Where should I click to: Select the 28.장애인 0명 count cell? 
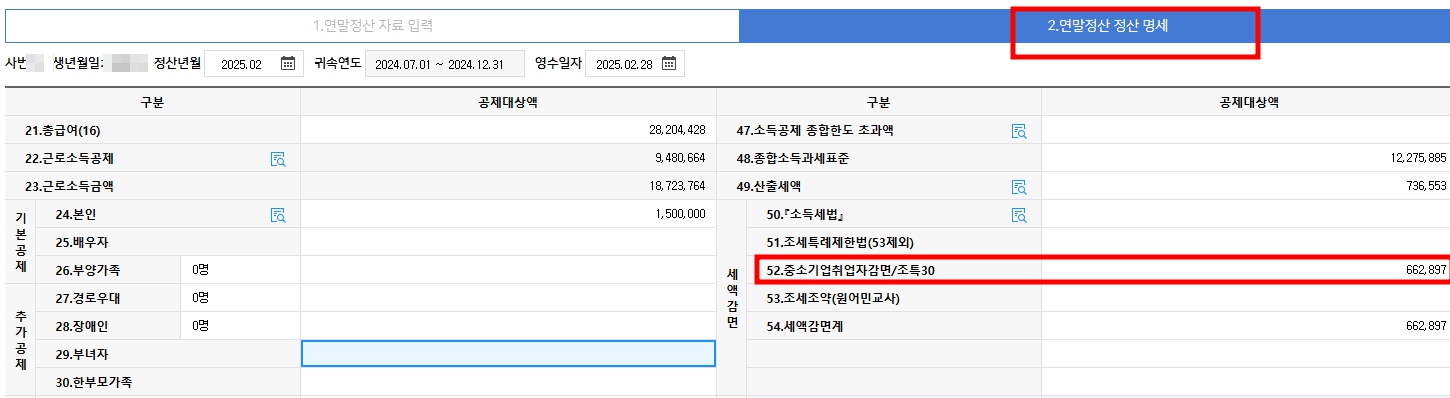240,326
